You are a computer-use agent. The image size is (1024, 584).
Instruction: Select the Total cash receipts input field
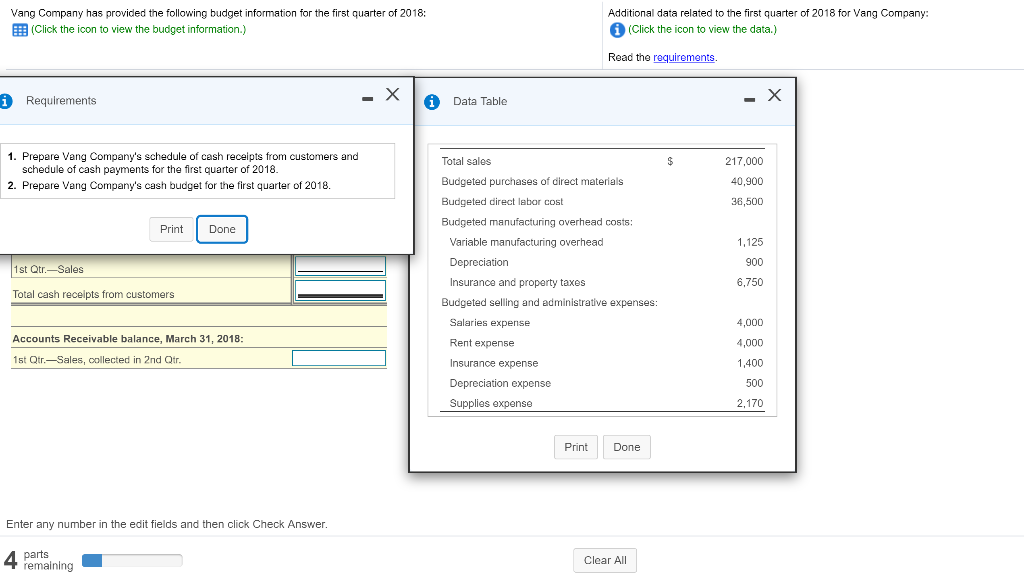[x=339, y=290]
